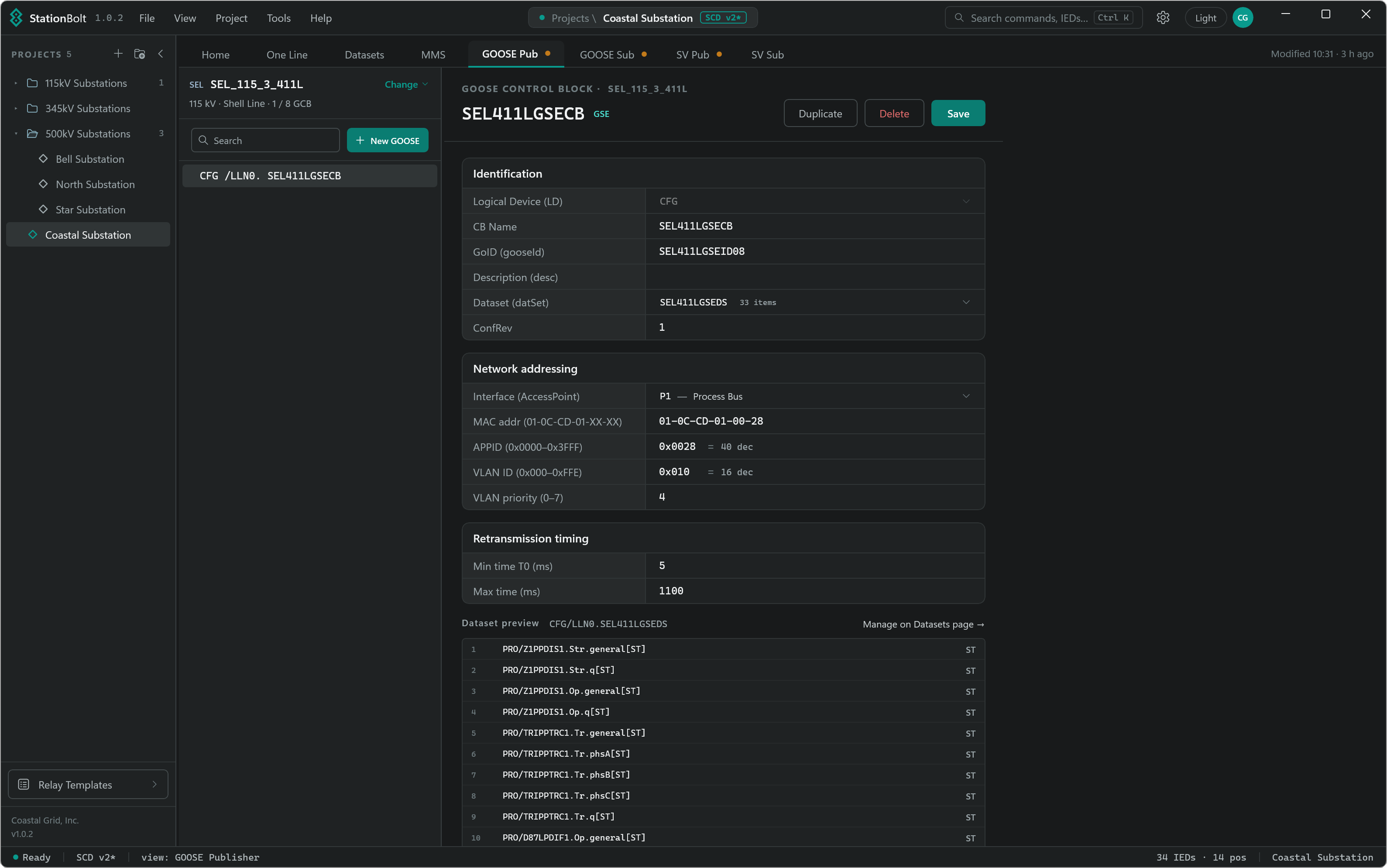
Task: Click the magnifier icon in GOOSE search
Action: [x=203, y=140]
